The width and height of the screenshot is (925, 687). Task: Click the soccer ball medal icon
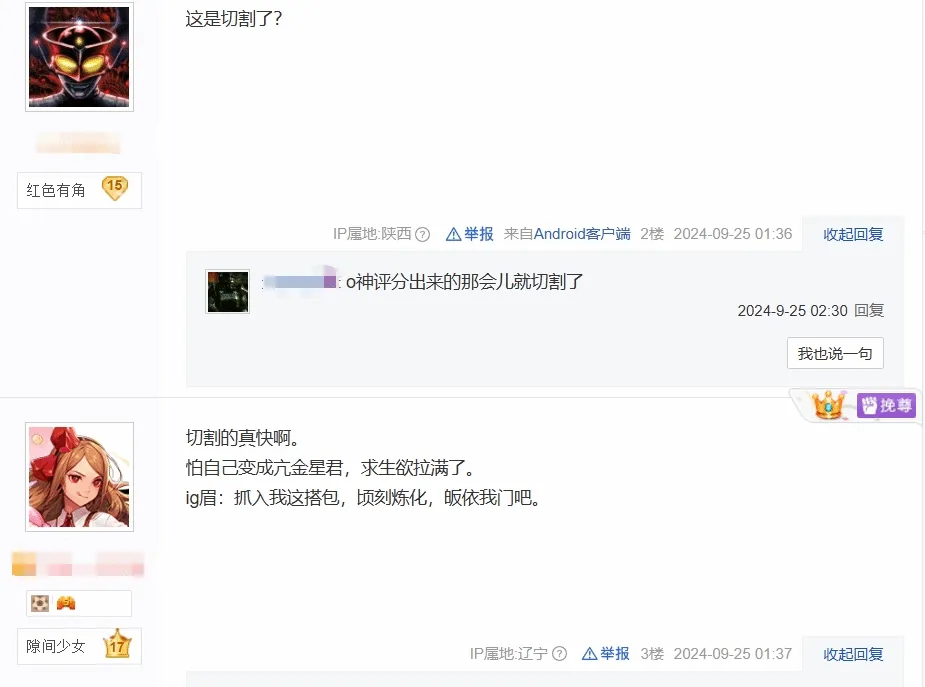[40, 603]
